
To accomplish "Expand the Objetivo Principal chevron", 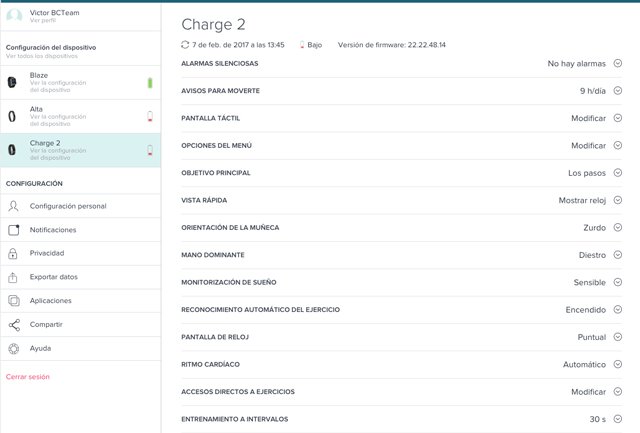I will pos(618,173).
